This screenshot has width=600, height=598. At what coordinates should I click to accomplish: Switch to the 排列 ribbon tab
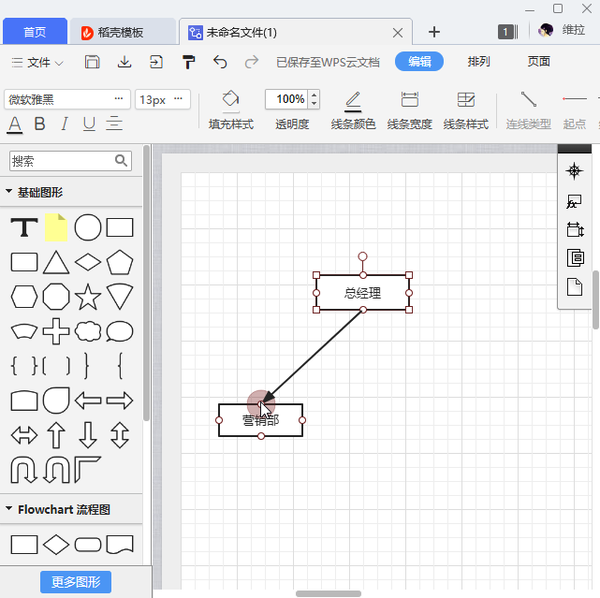[x=479, y=62]
